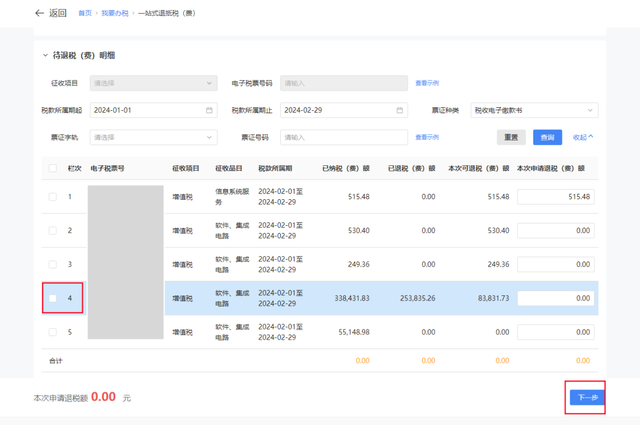Collapse the 待退税（费）明细 section chevron
This screenshot has height=425, width=640.
(45, 56)
